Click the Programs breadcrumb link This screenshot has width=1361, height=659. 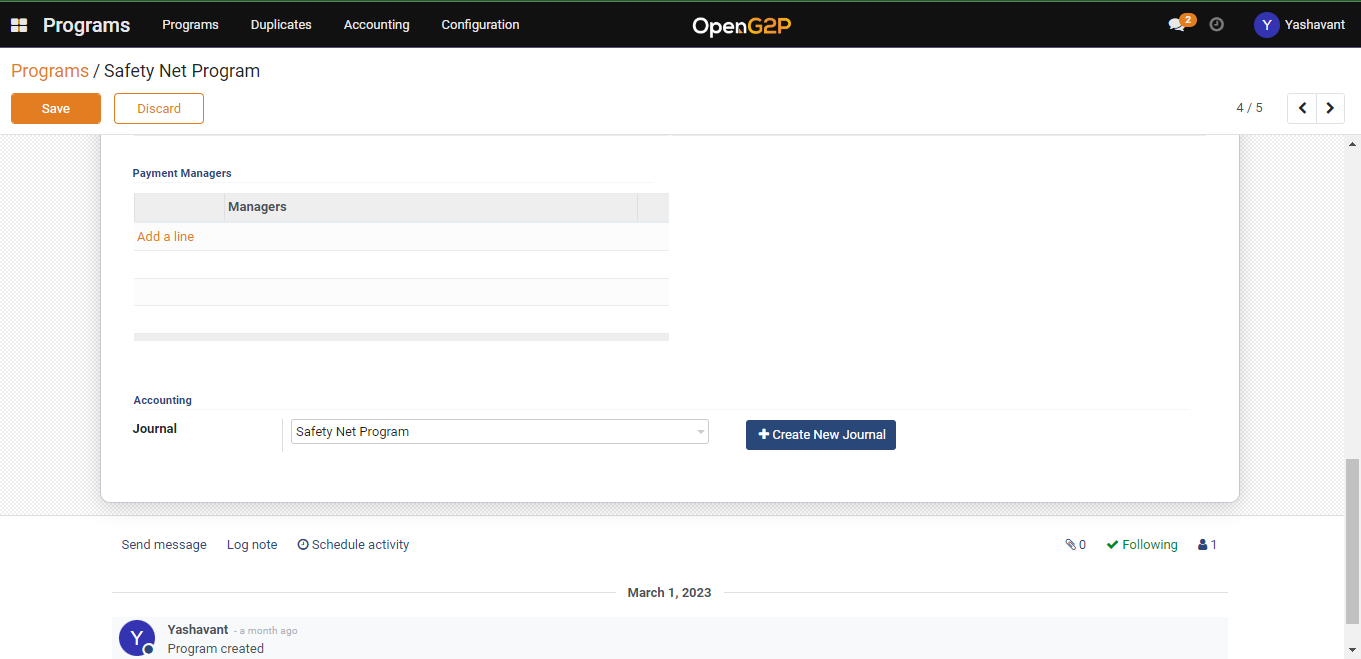point(50,71)
